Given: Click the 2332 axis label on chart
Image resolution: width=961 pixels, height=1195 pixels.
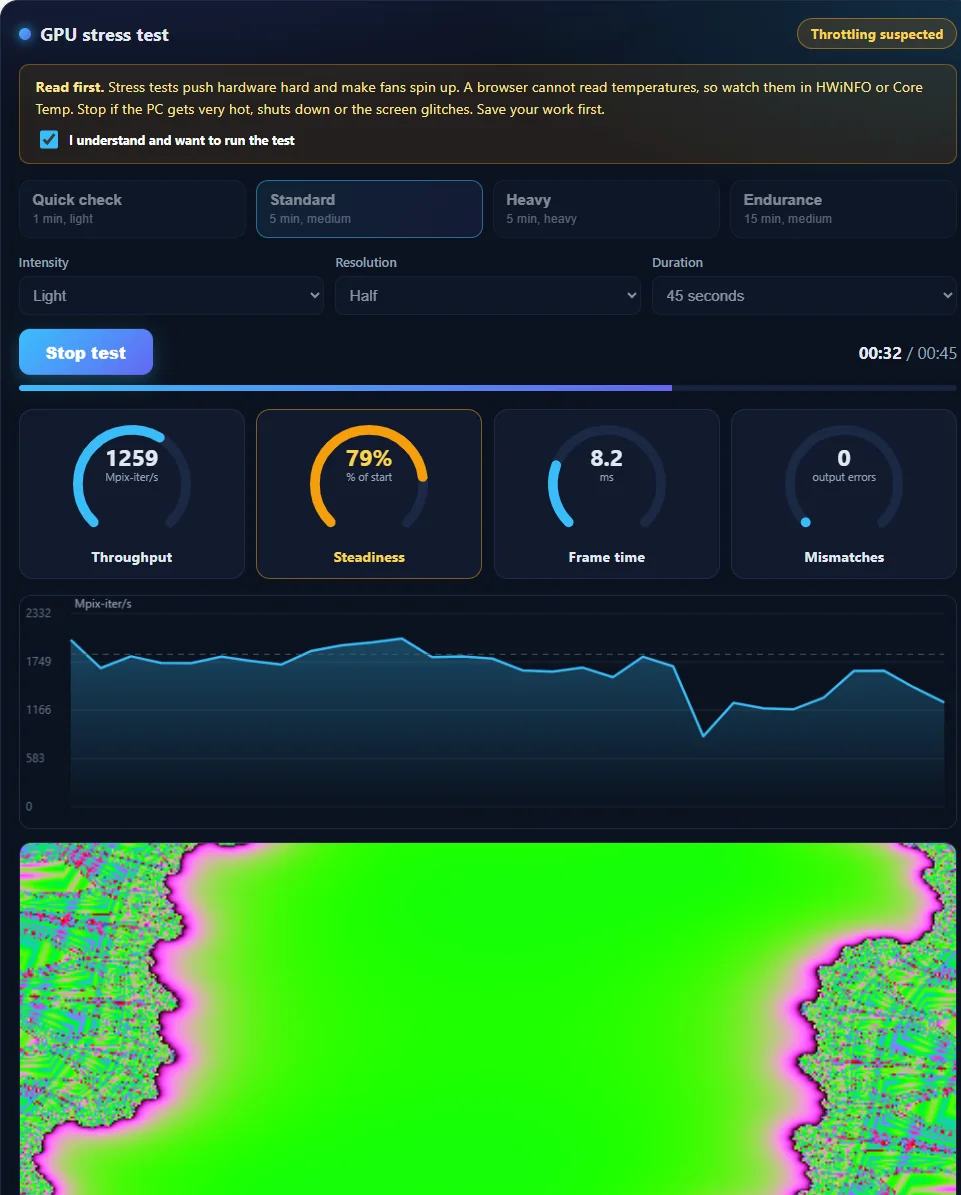Looking at the screenshot, I should pos(38,613).
